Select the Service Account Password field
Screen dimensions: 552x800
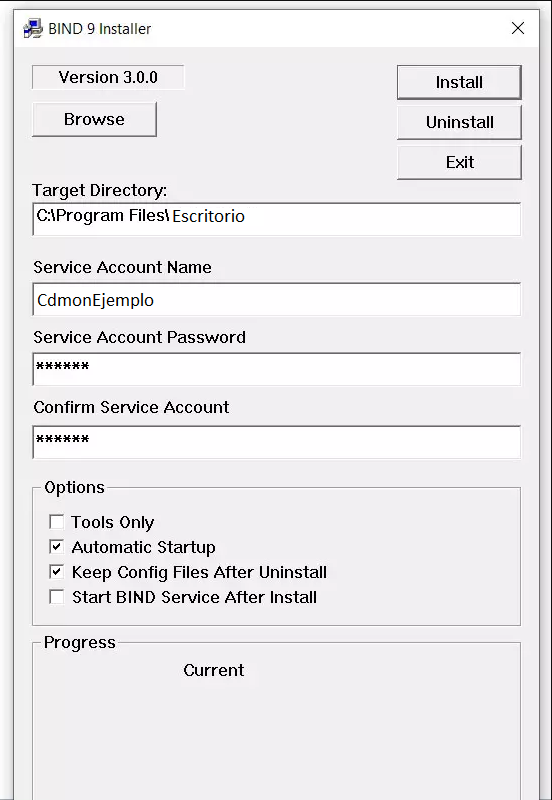[277, 369]
